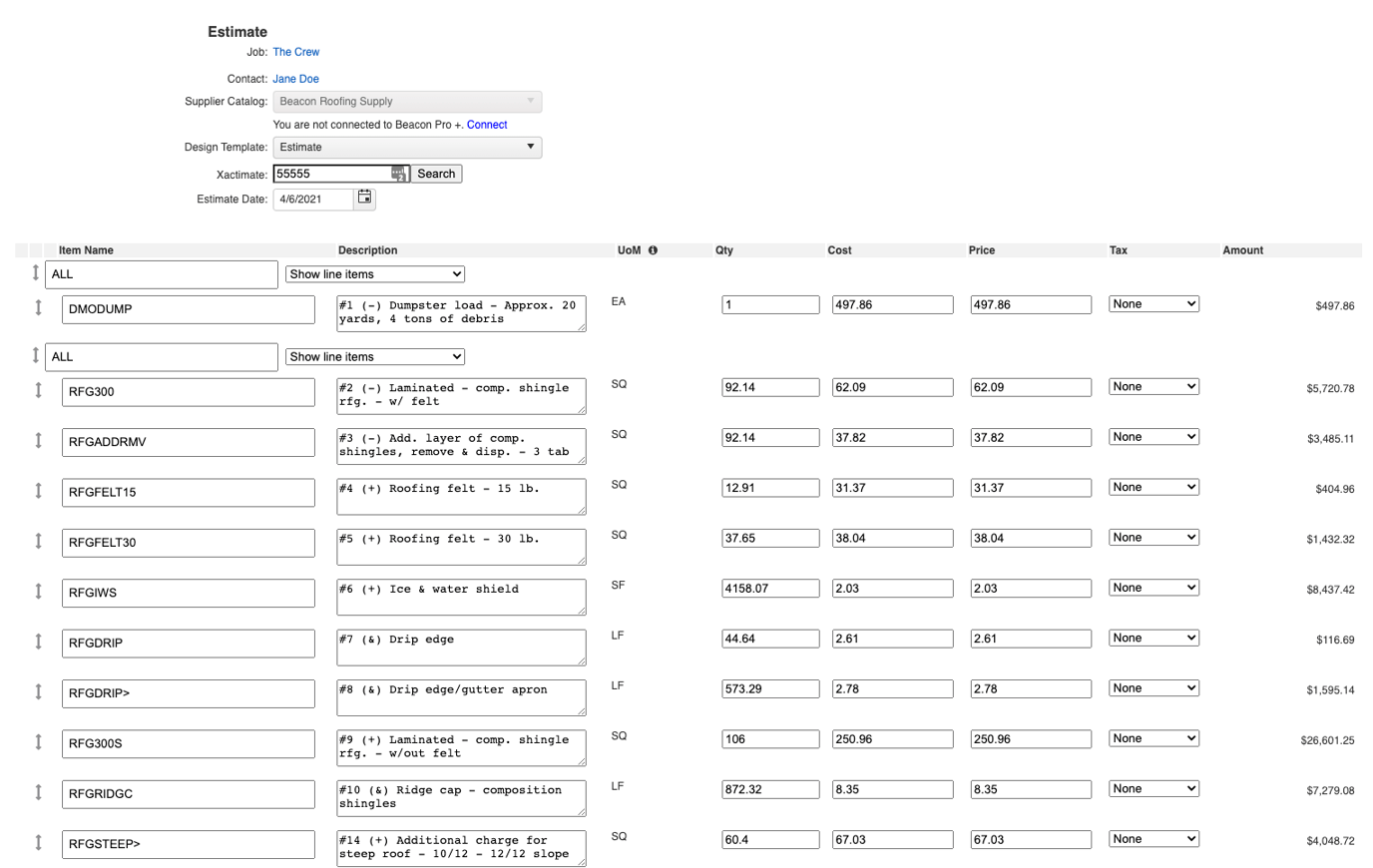Viewport: 1373px width, 868px height.
Task: Click the Xactimate code lookup icon
Action: [x=399, y=174]
